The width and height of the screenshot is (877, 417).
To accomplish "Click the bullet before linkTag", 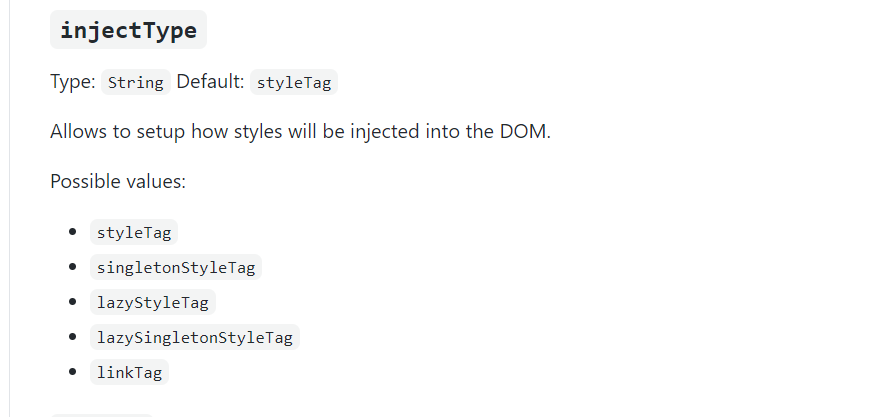I will [x=73, y=373].
